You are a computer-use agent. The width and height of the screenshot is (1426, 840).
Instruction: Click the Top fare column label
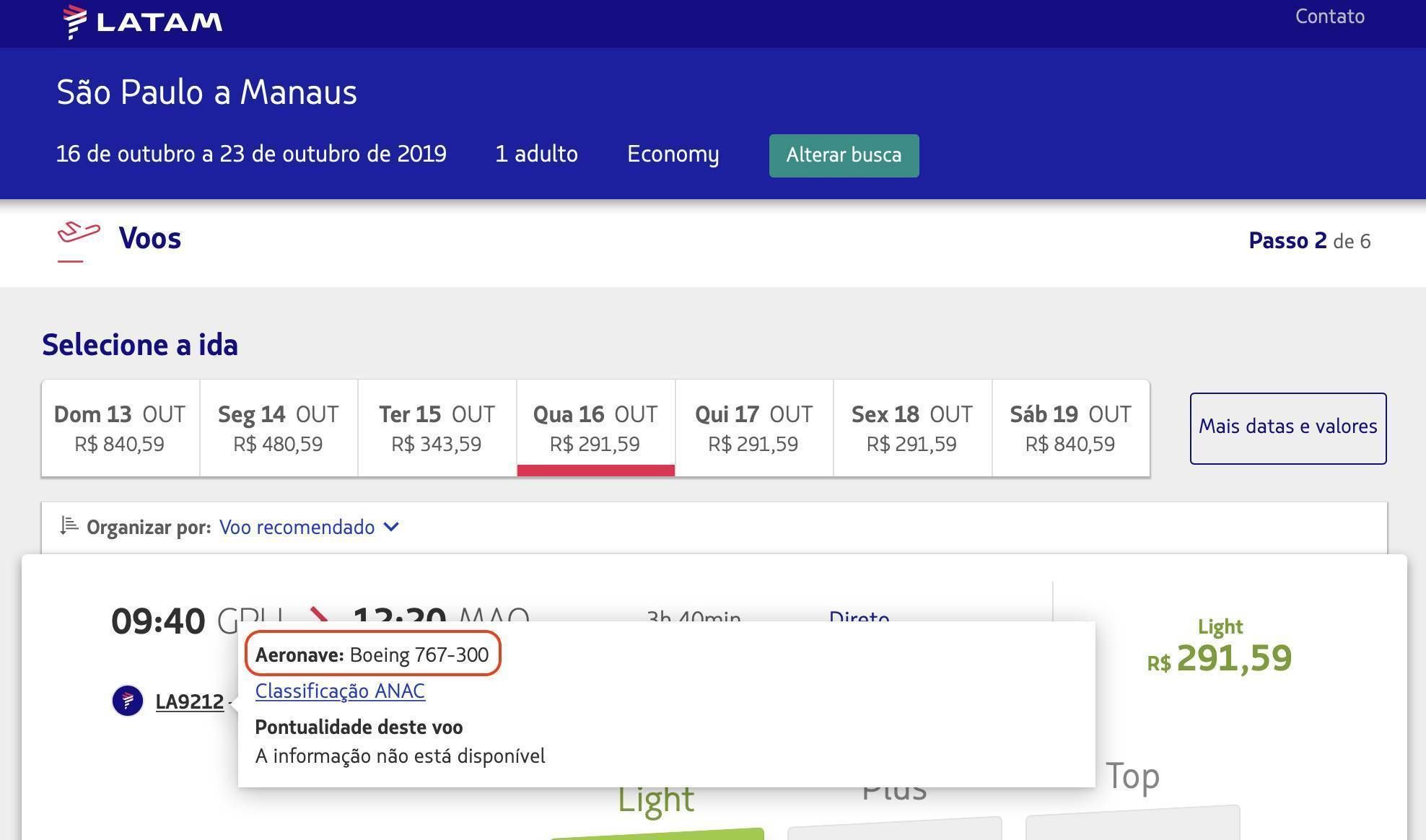pos(1132,776)
